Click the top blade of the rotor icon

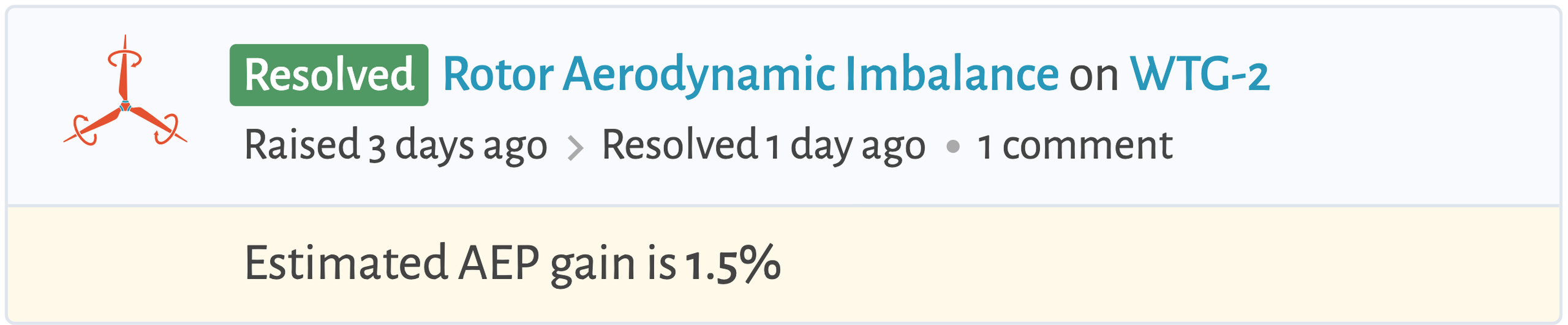coord(124,75)
